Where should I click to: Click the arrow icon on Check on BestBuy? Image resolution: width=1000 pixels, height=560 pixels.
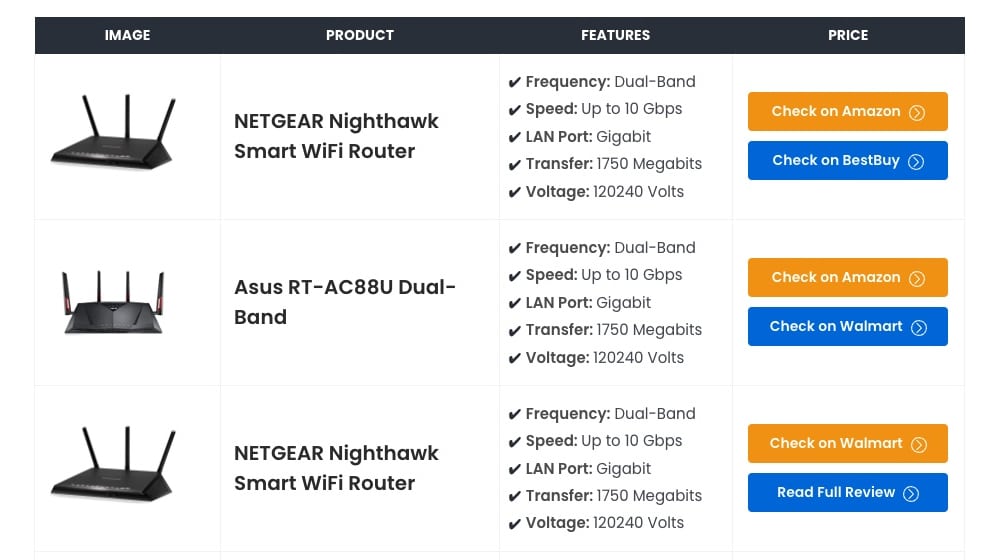[916, 161]
